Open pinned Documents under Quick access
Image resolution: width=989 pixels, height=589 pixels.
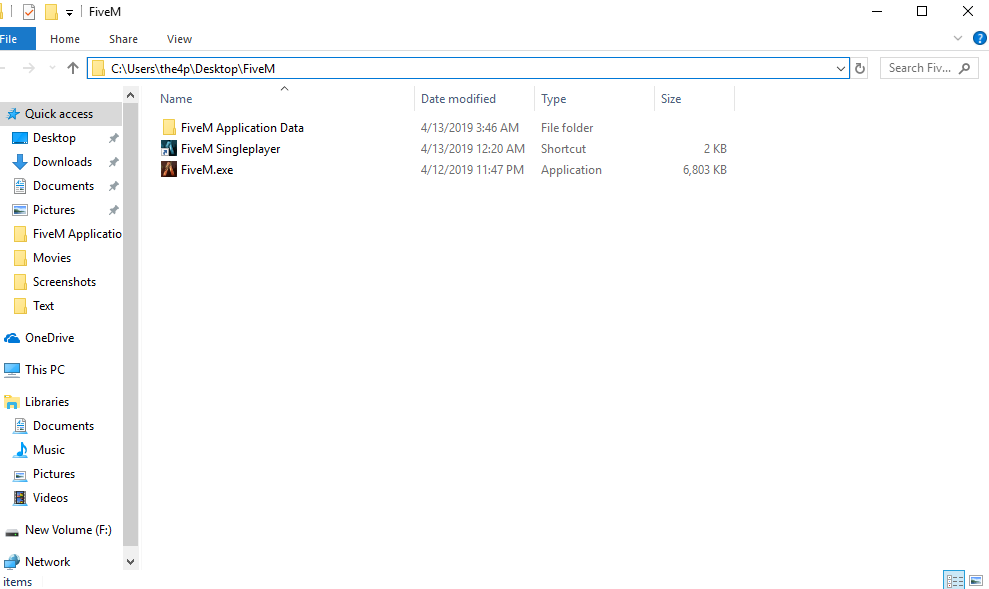tap(63, 185)
